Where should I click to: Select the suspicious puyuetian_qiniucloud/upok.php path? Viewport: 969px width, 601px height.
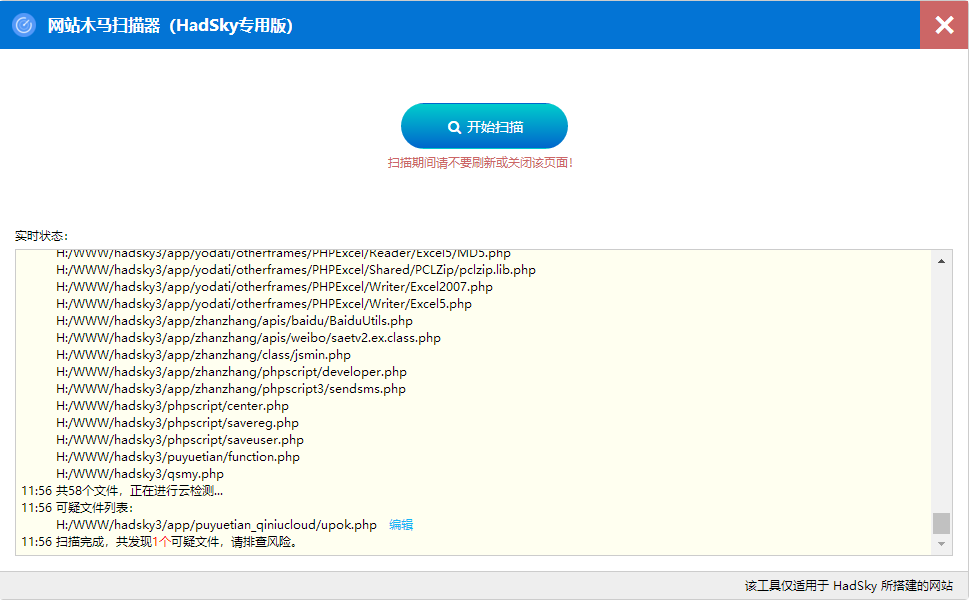click(x=216, y=525)
